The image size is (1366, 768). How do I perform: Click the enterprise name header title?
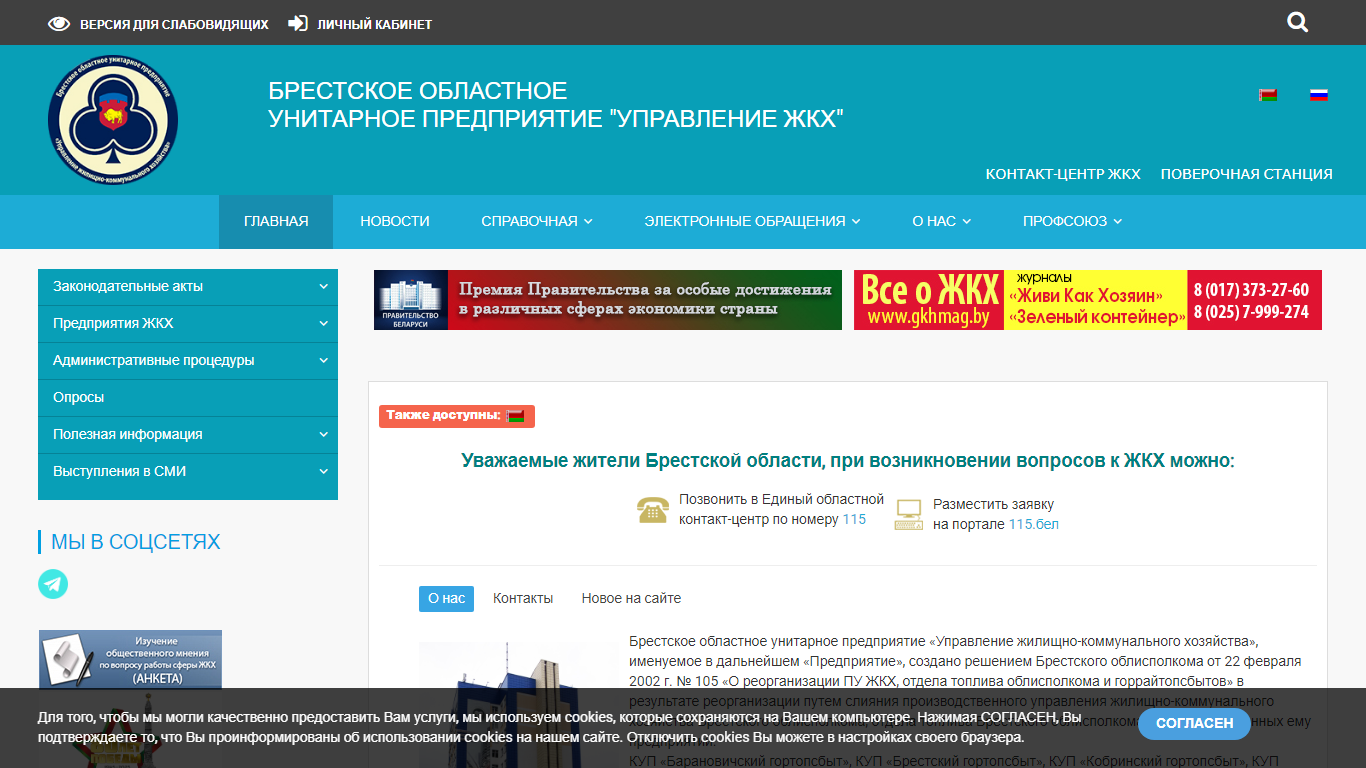[556, 105]
